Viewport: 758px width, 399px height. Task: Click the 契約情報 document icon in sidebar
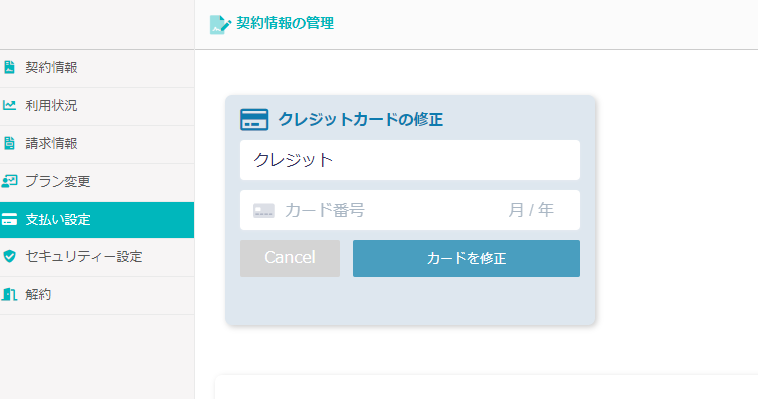9,67
